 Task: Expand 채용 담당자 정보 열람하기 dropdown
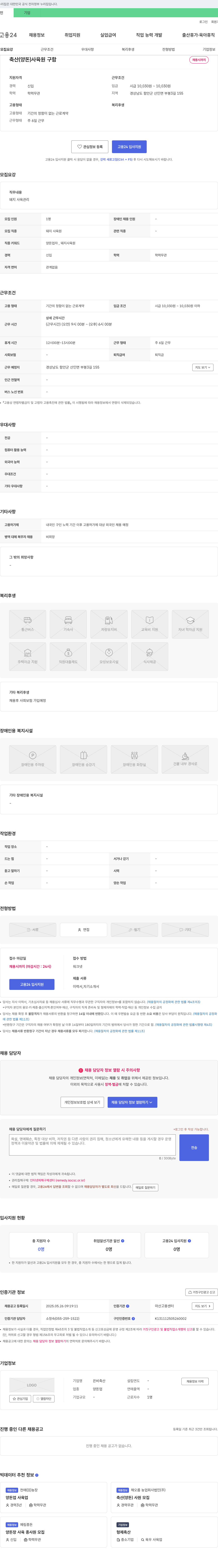click(x=132, y=1102)
